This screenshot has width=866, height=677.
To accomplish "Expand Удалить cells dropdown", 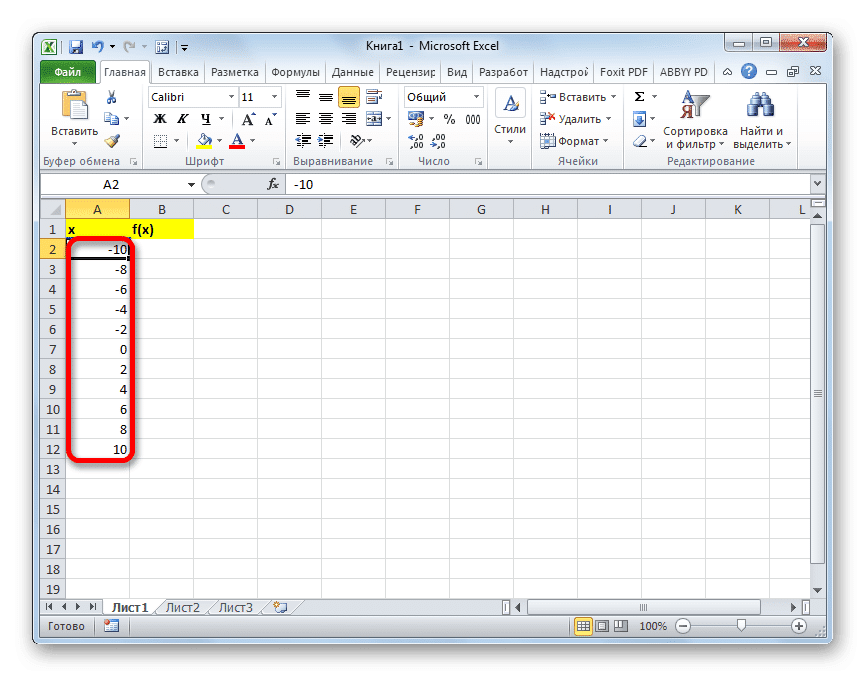I will point(609,119).
